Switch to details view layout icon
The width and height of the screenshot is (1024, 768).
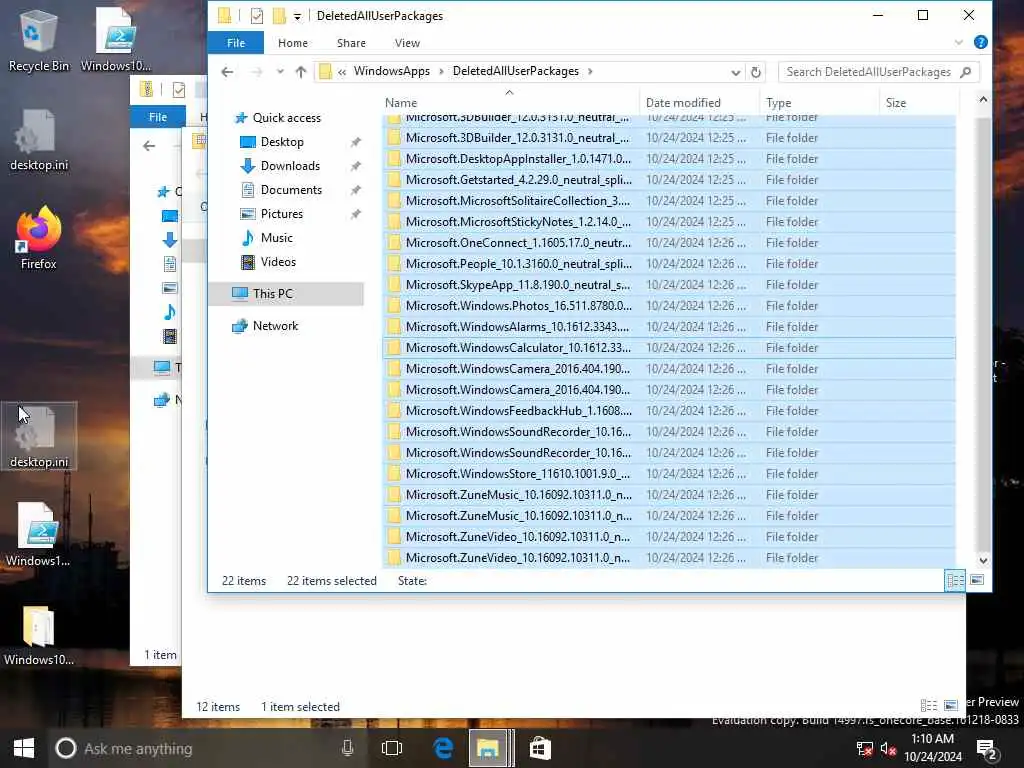[x=955, y=580]
